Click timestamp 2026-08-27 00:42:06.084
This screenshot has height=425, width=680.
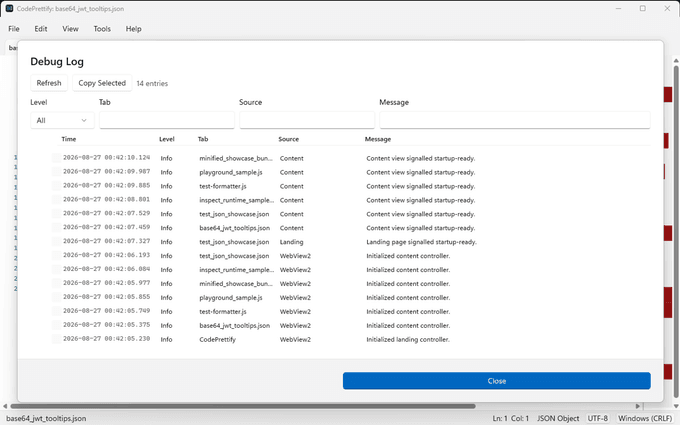pyautogui.click(x=107, y=269)
